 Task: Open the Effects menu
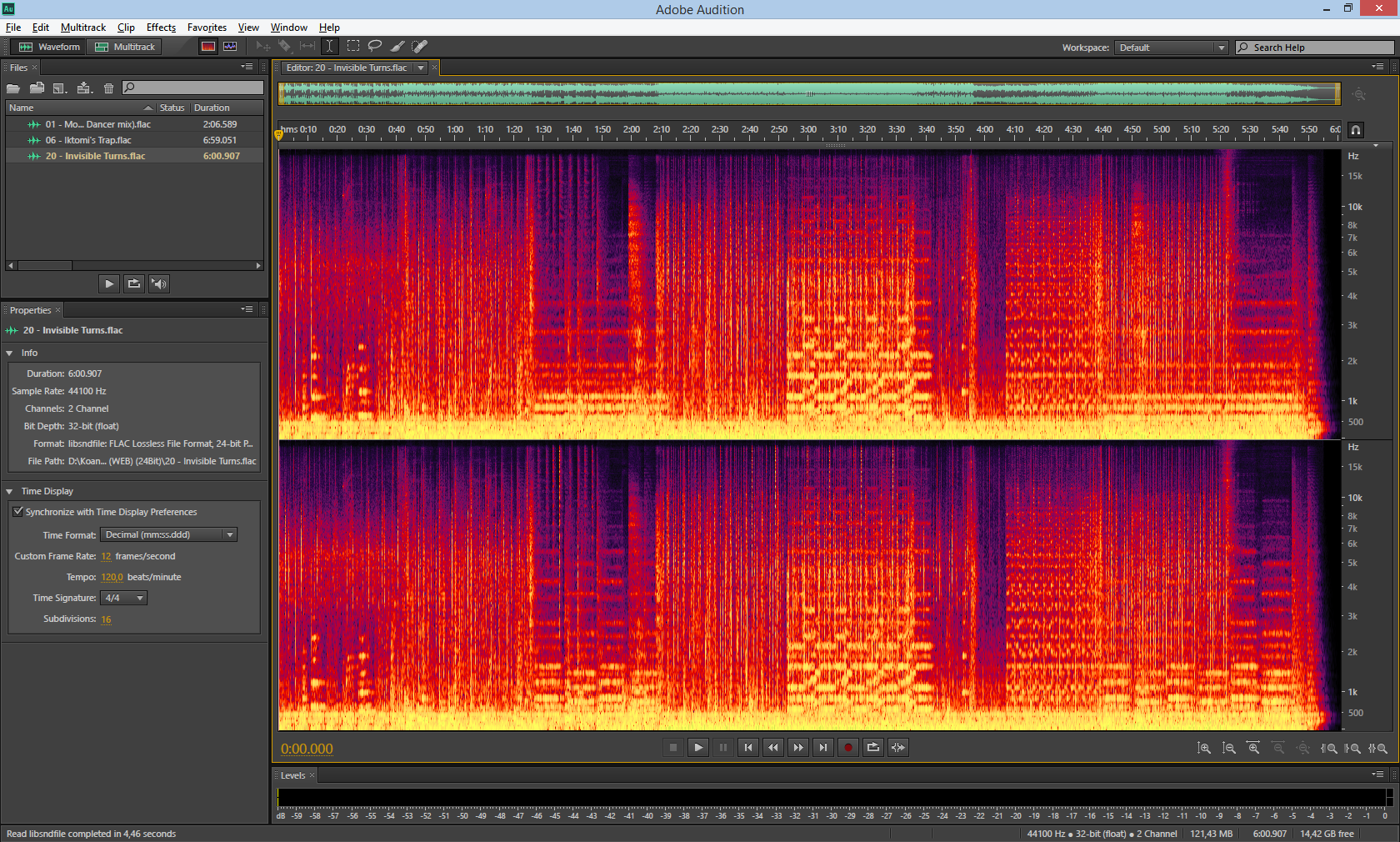pos(161,28)
